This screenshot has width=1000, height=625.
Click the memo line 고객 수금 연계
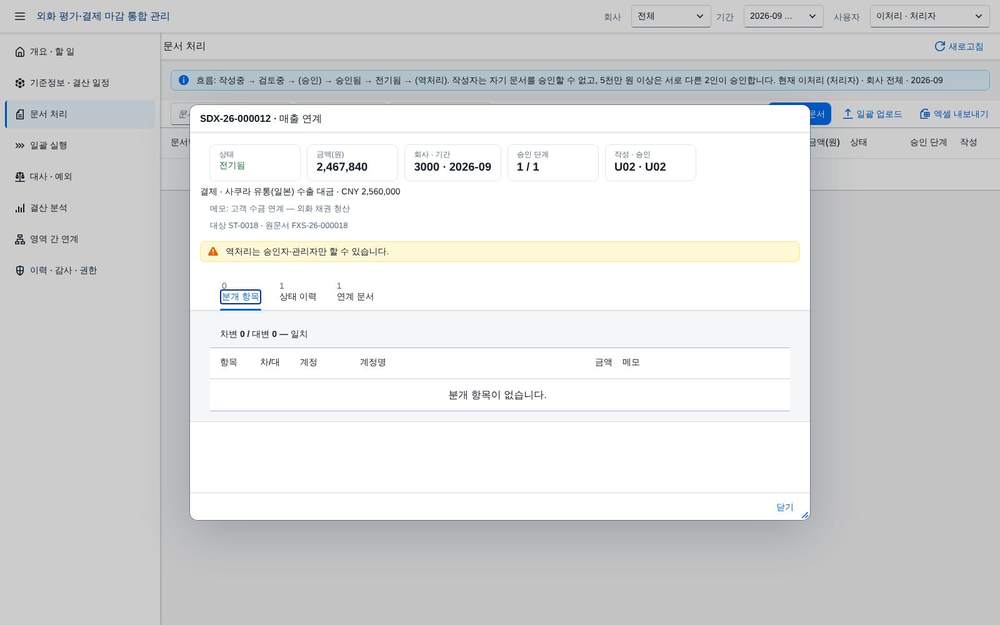pos(279,209)
